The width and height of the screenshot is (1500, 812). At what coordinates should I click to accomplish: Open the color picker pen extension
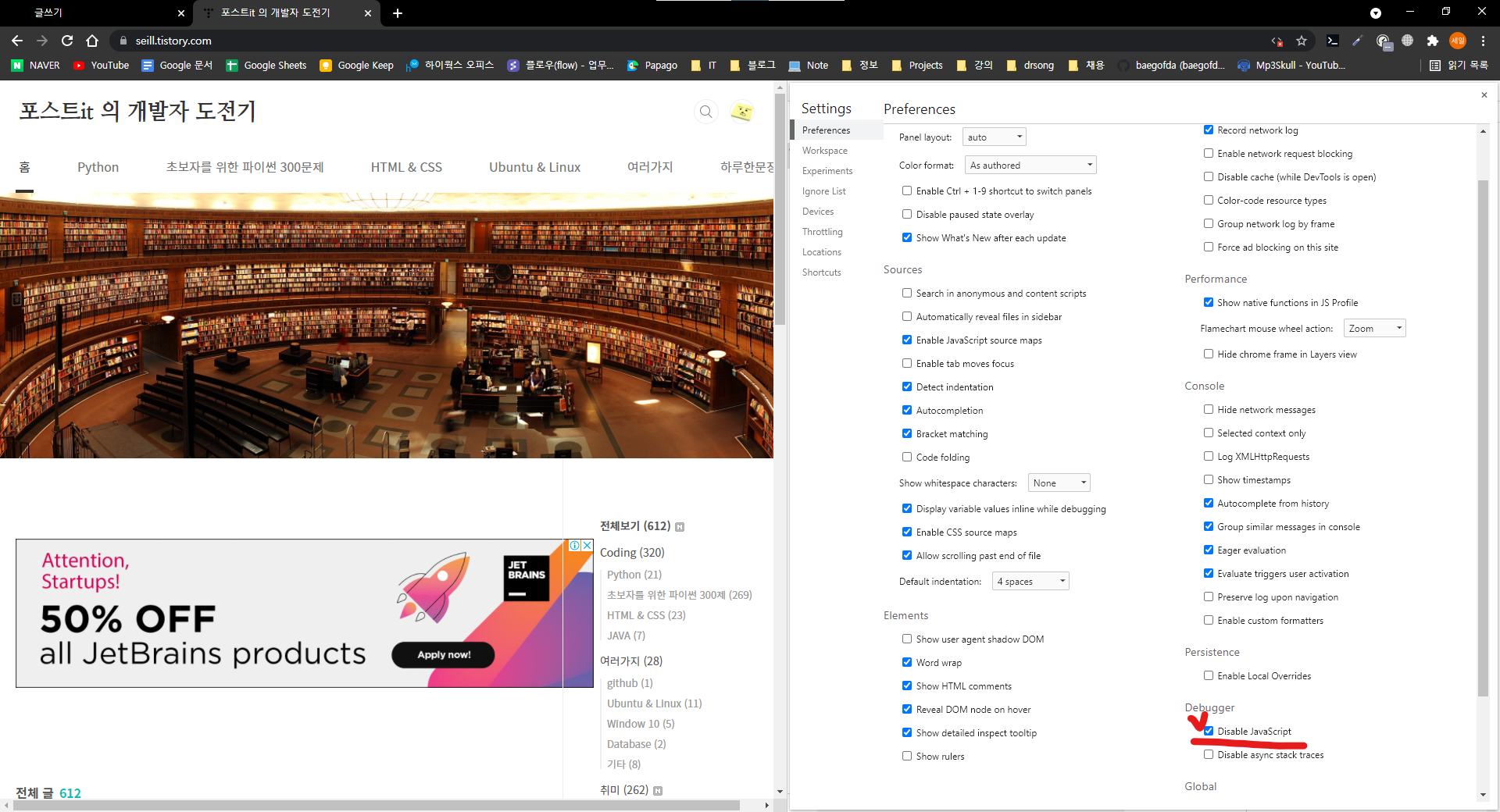1357,41
